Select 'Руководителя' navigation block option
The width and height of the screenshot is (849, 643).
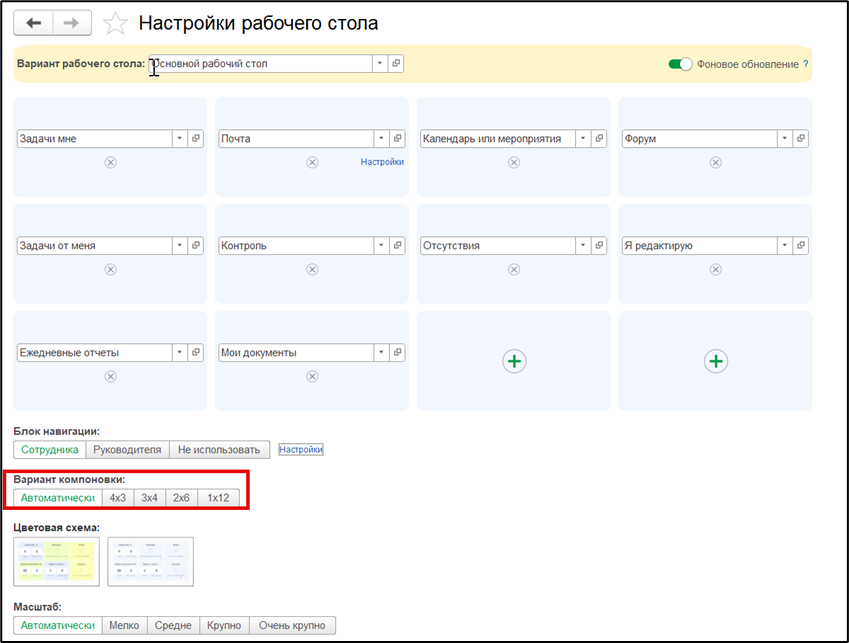[127, 450]
